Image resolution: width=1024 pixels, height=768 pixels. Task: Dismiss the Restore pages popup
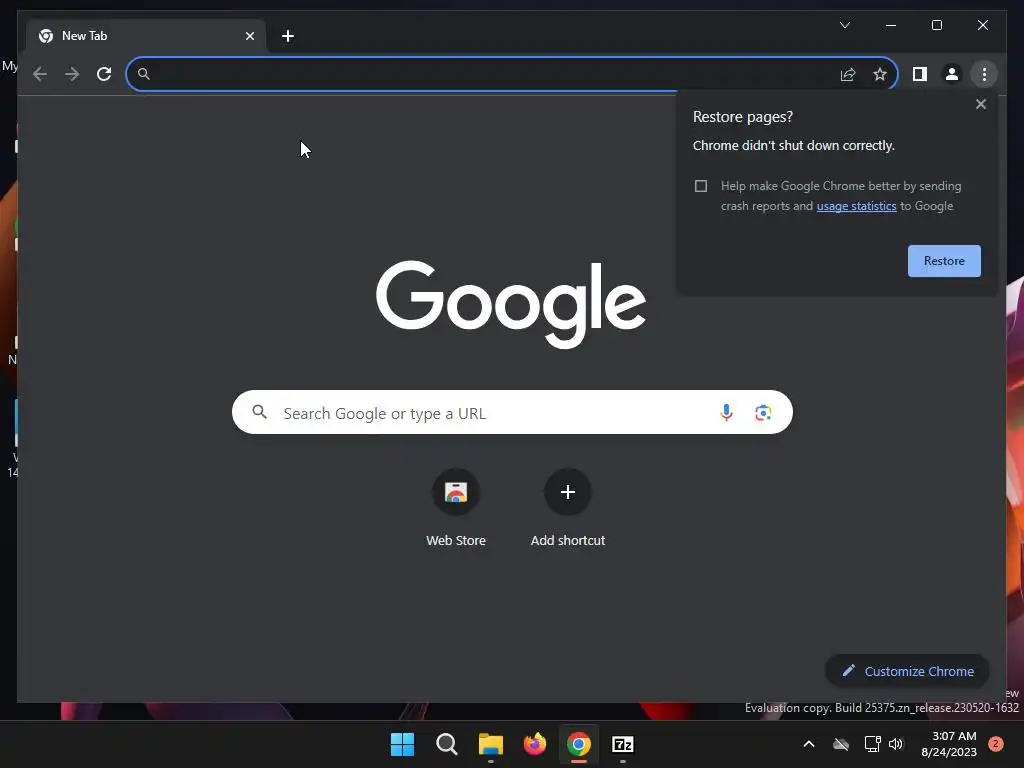(980, 104)
